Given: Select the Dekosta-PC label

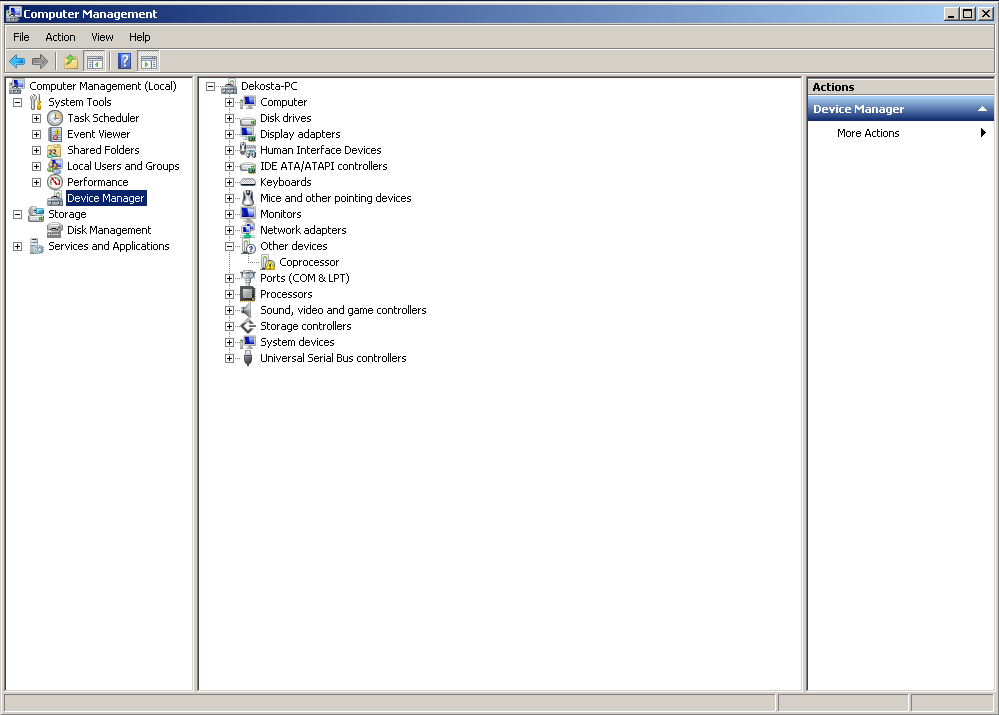Looking at the screenshot, I should (x=269, y=86).
